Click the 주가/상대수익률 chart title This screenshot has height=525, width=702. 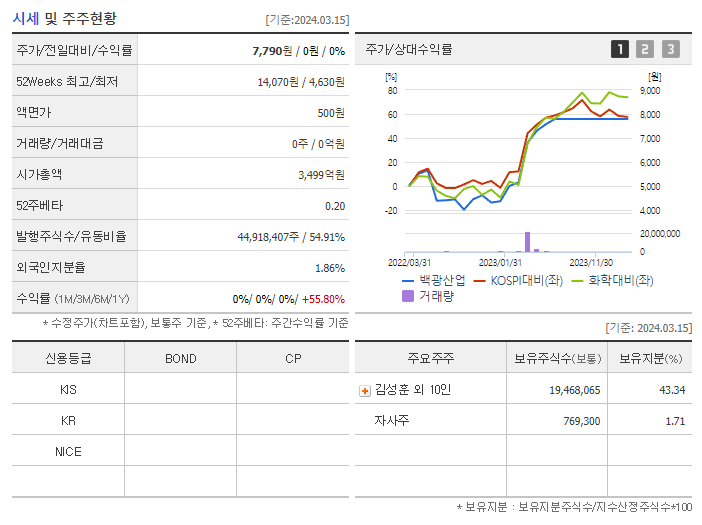(x=409, y=49)
